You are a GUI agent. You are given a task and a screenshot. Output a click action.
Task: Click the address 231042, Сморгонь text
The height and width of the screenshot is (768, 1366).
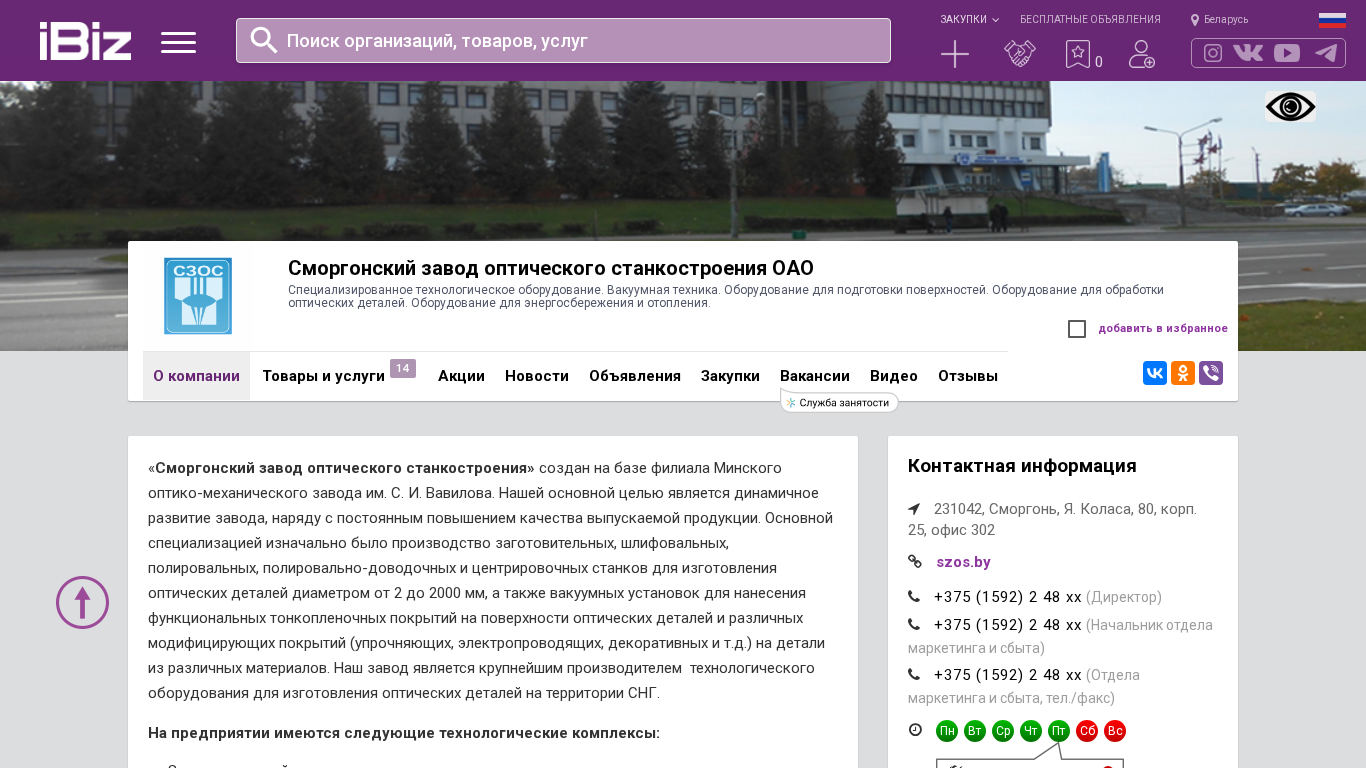click(x=1052, y=519)
